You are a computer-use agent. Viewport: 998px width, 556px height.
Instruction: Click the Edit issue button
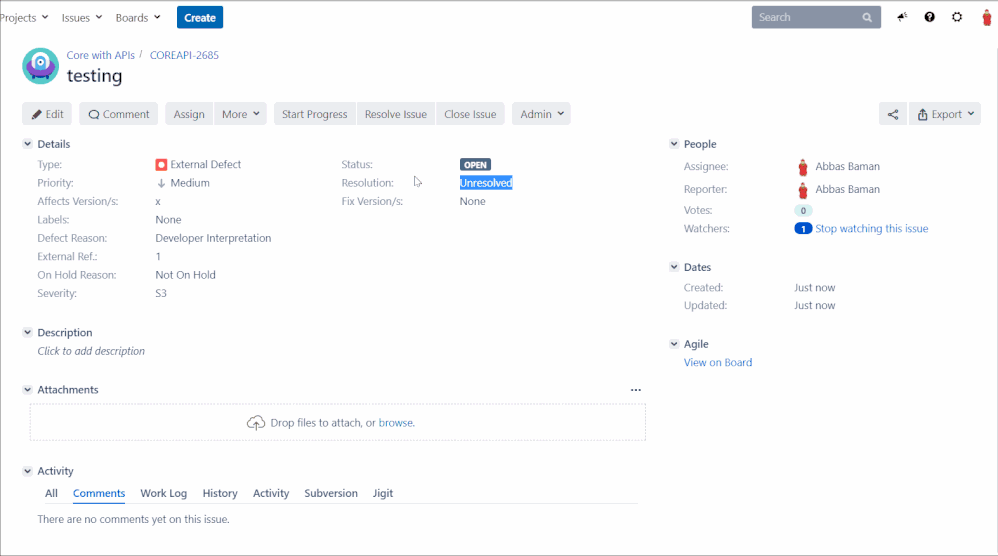pos(47,115)
